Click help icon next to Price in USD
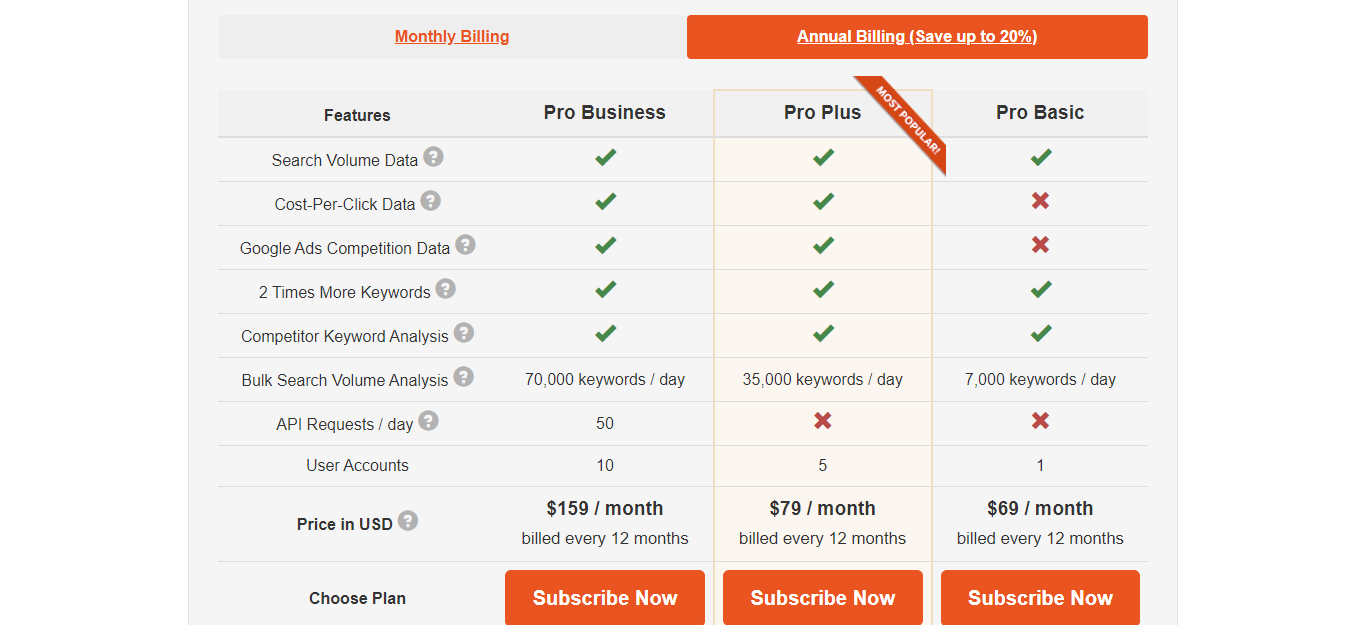This screenshot has width=1366, height=625. (407, 521)
